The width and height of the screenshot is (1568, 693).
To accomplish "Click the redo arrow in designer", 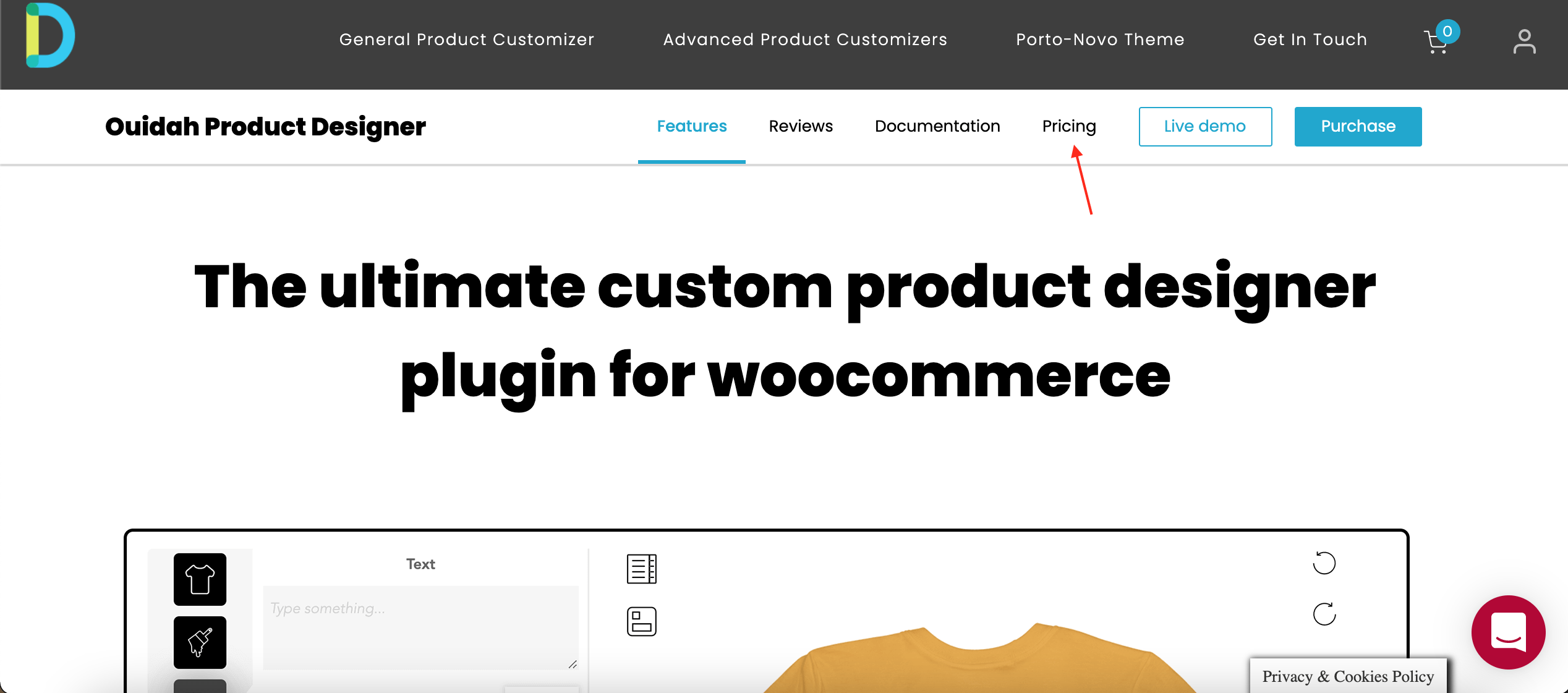I will click(x=1324, y=614).
